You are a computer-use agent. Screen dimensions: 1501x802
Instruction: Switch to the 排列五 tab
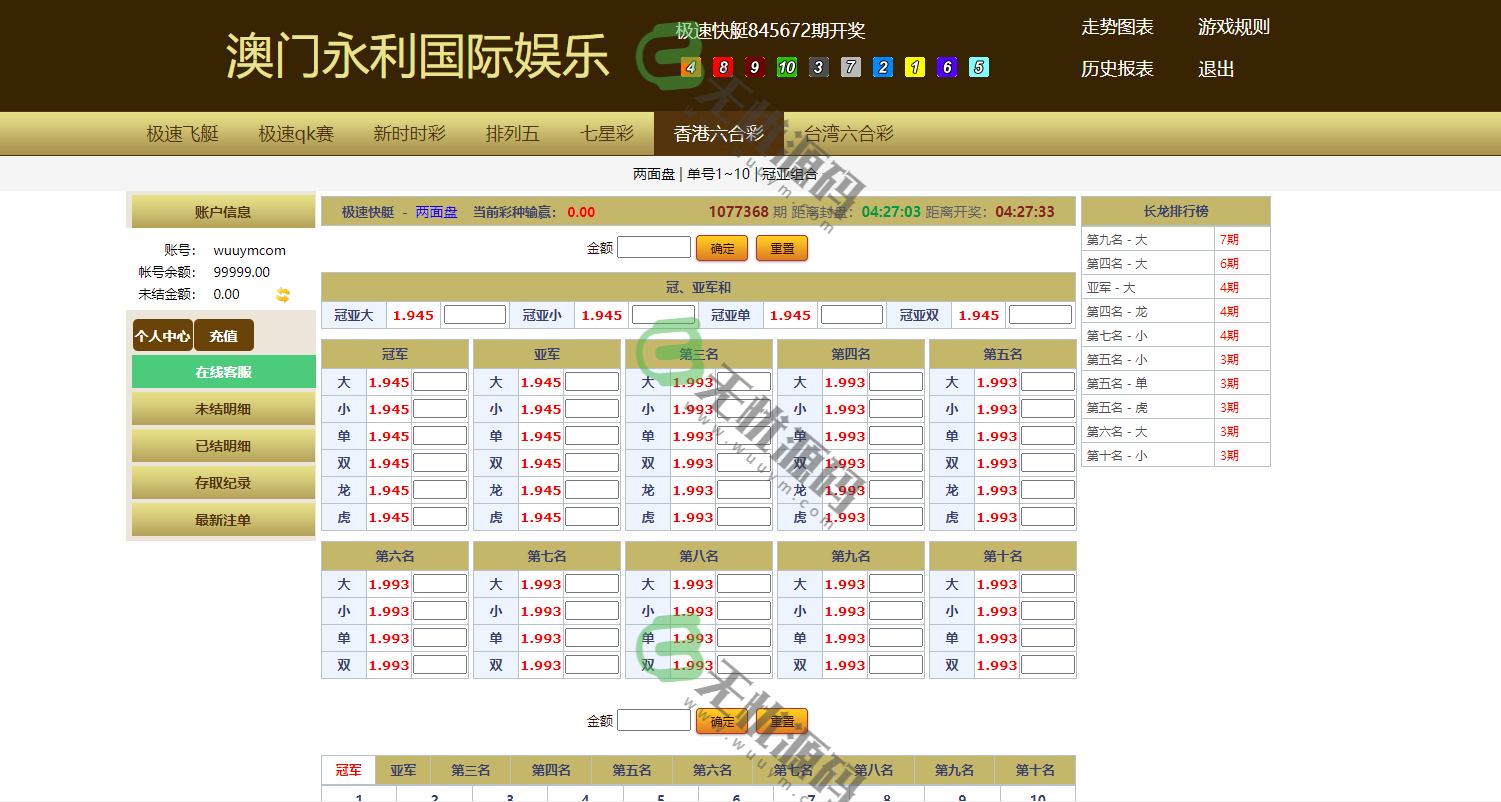pos(512,133)
